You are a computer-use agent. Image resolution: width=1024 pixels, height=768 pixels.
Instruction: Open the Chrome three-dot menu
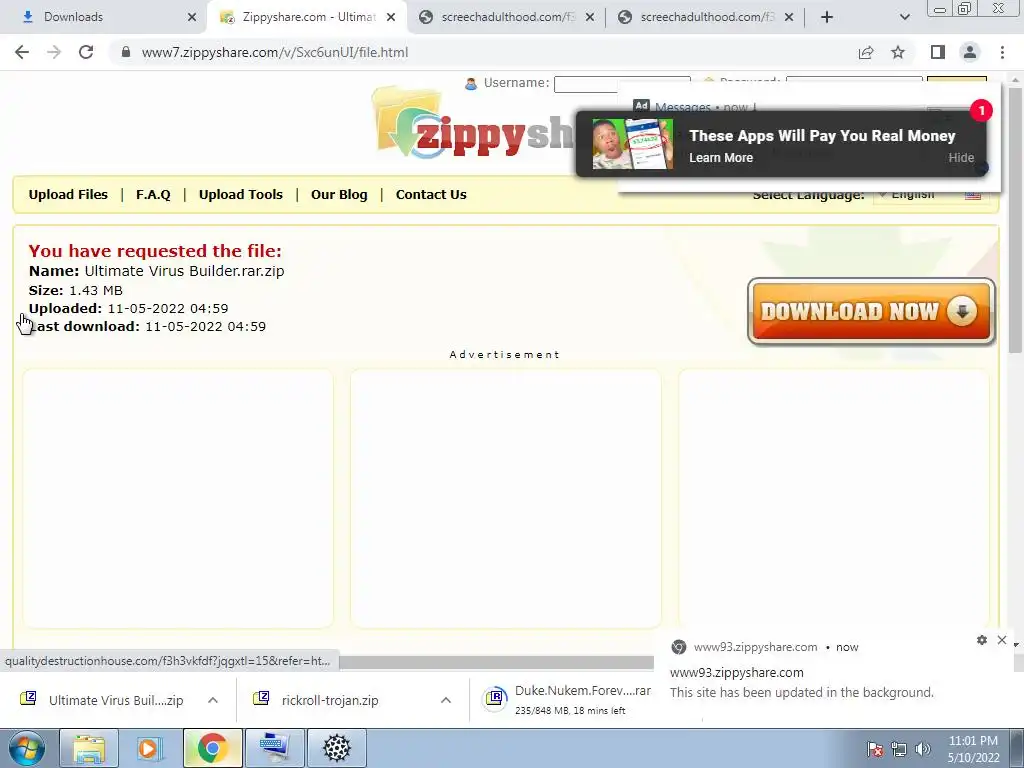pyautogui.click(x=1002, y=52)
